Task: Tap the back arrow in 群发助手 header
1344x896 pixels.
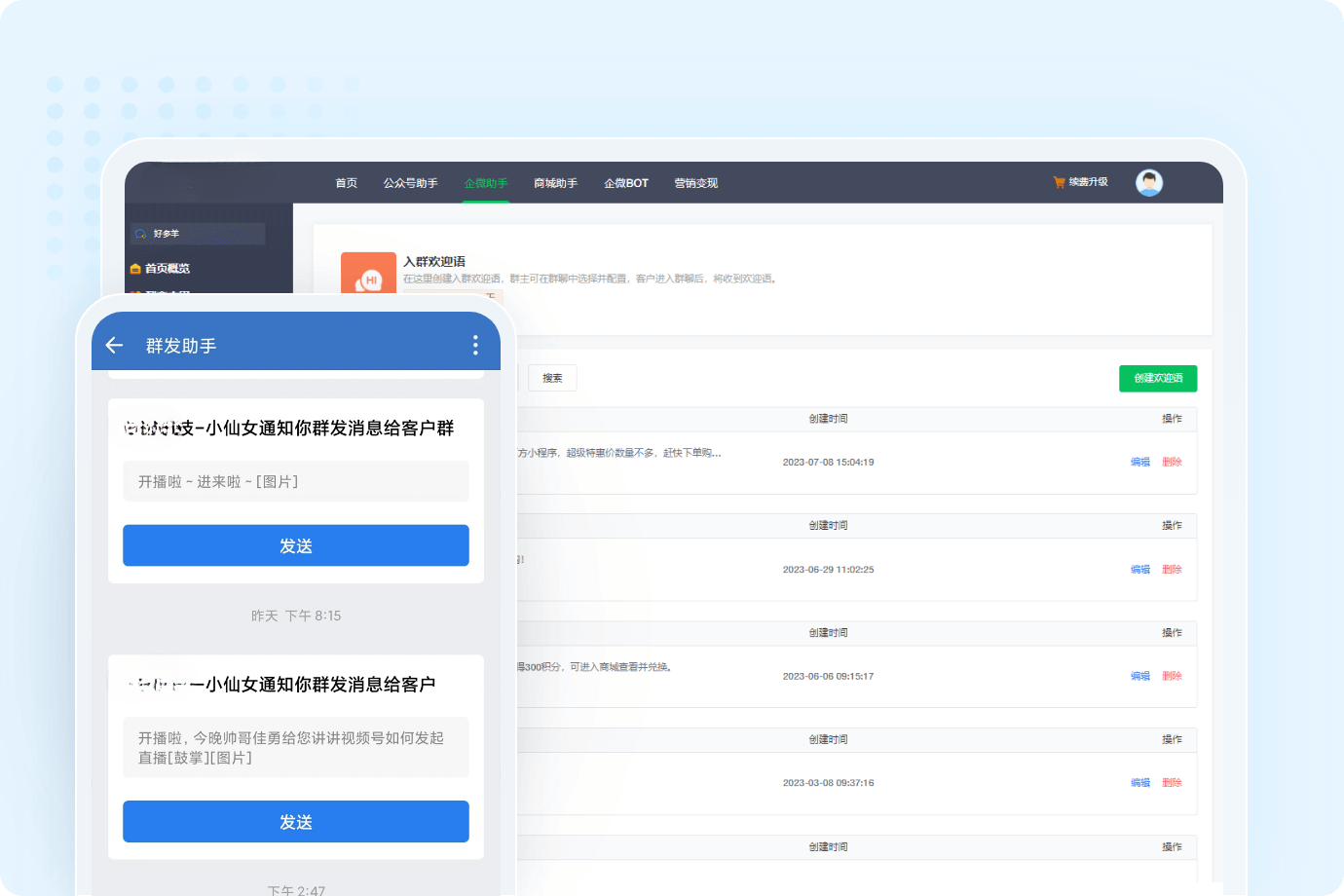Action: point(114,346)
